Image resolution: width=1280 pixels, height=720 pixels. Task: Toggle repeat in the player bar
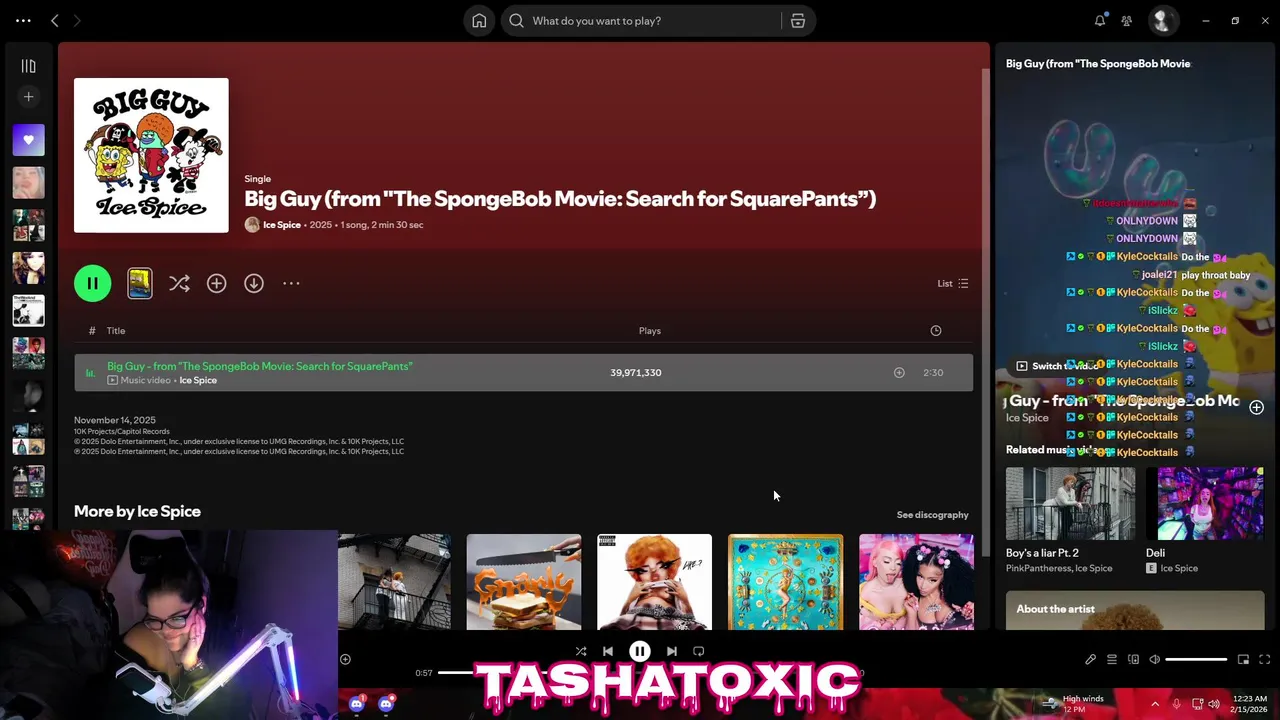[x=699, y=651]
